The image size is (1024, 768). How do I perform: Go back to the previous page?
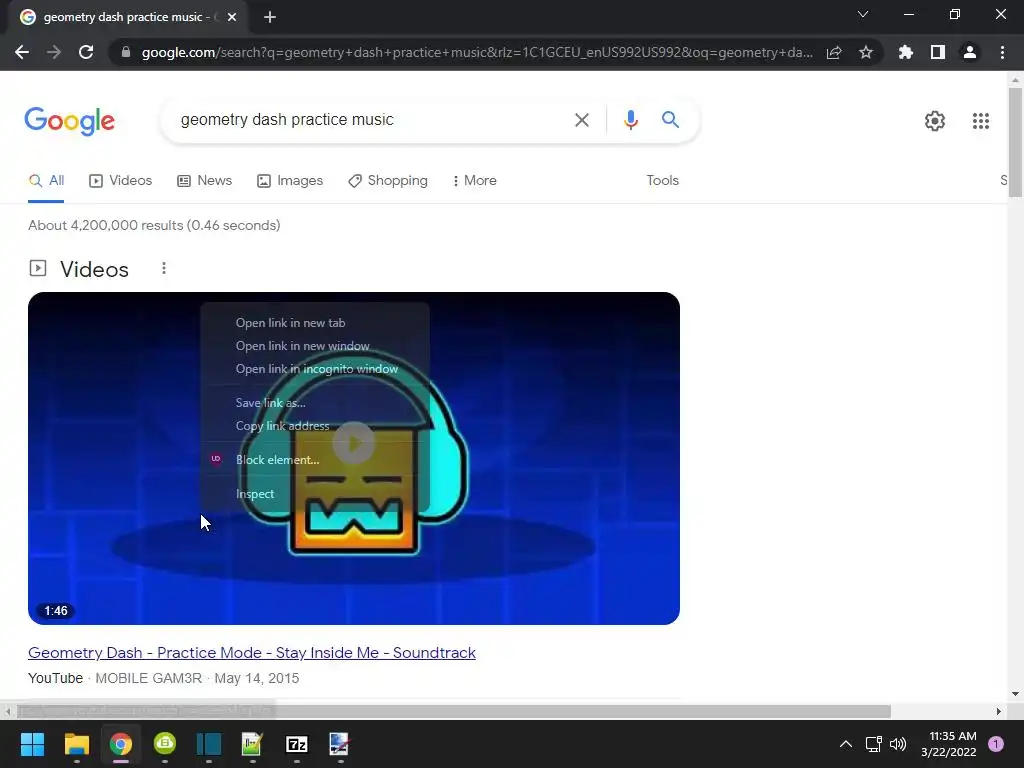(22, 52)
